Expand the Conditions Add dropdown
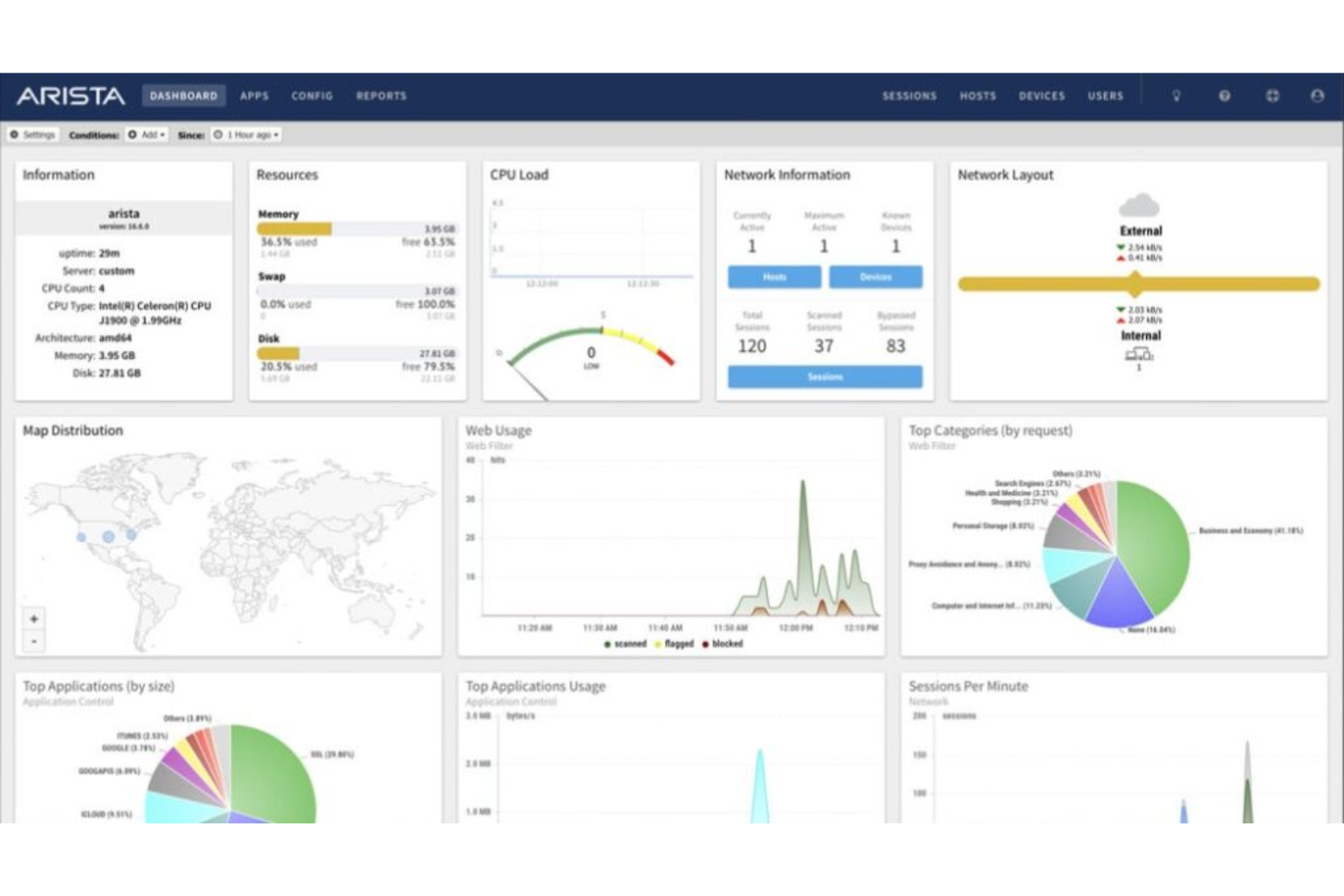The width and height of the screenshot is (1344, 896). click(x=146, y=134)
